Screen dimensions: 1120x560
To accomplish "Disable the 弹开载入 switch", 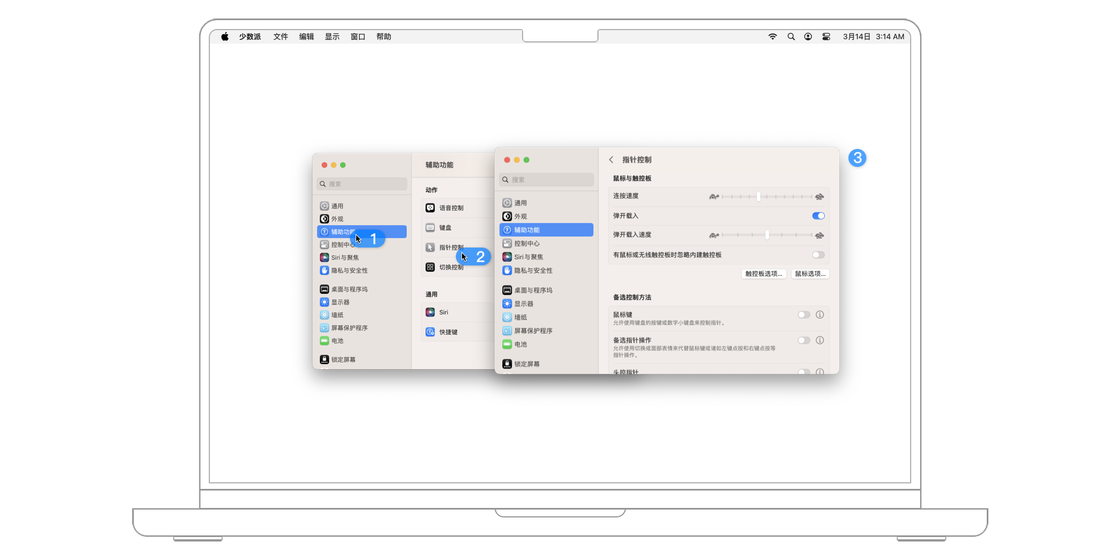I will 819,215.
